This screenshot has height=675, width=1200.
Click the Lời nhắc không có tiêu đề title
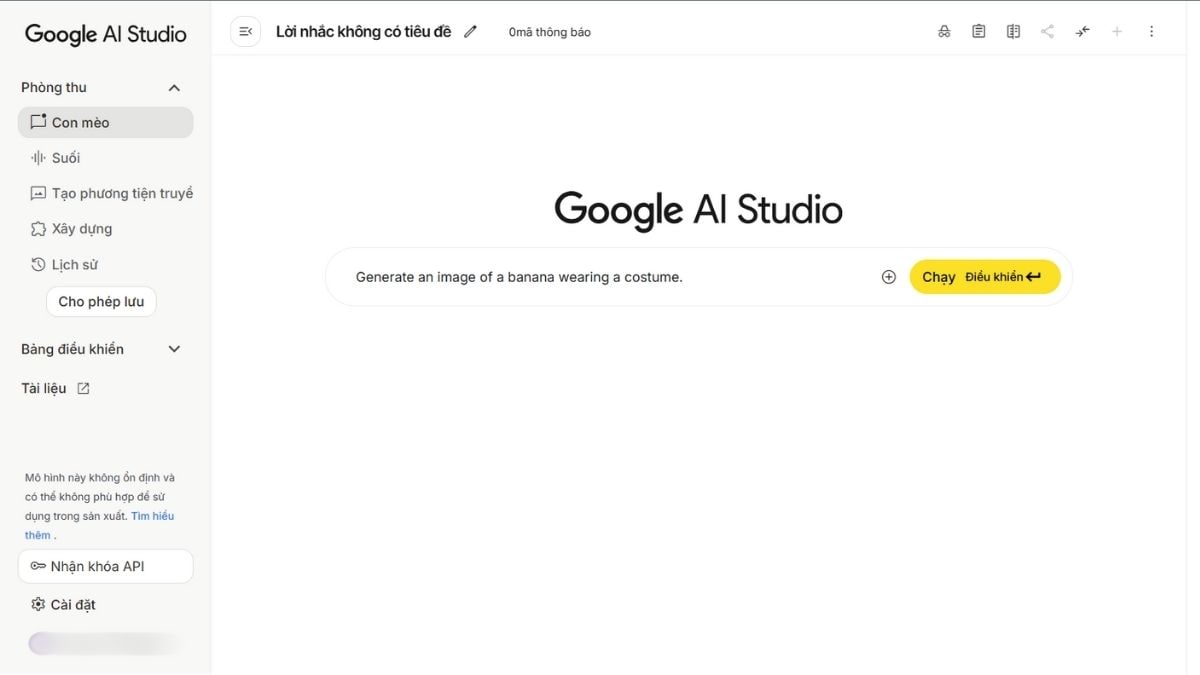363,32
